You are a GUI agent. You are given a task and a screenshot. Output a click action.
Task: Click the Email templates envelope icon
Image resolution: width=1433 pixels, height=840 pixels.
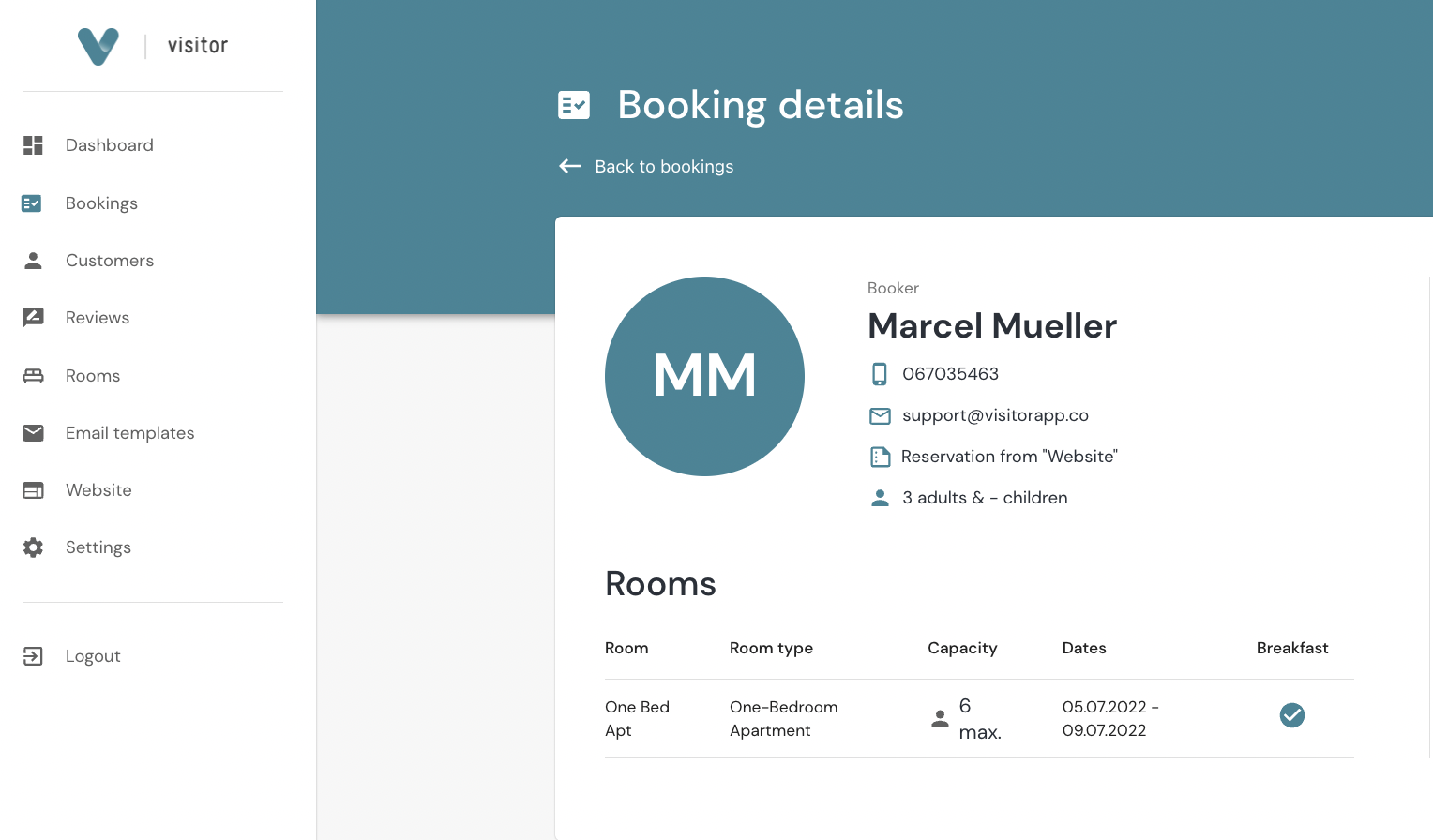pos(33,433)
